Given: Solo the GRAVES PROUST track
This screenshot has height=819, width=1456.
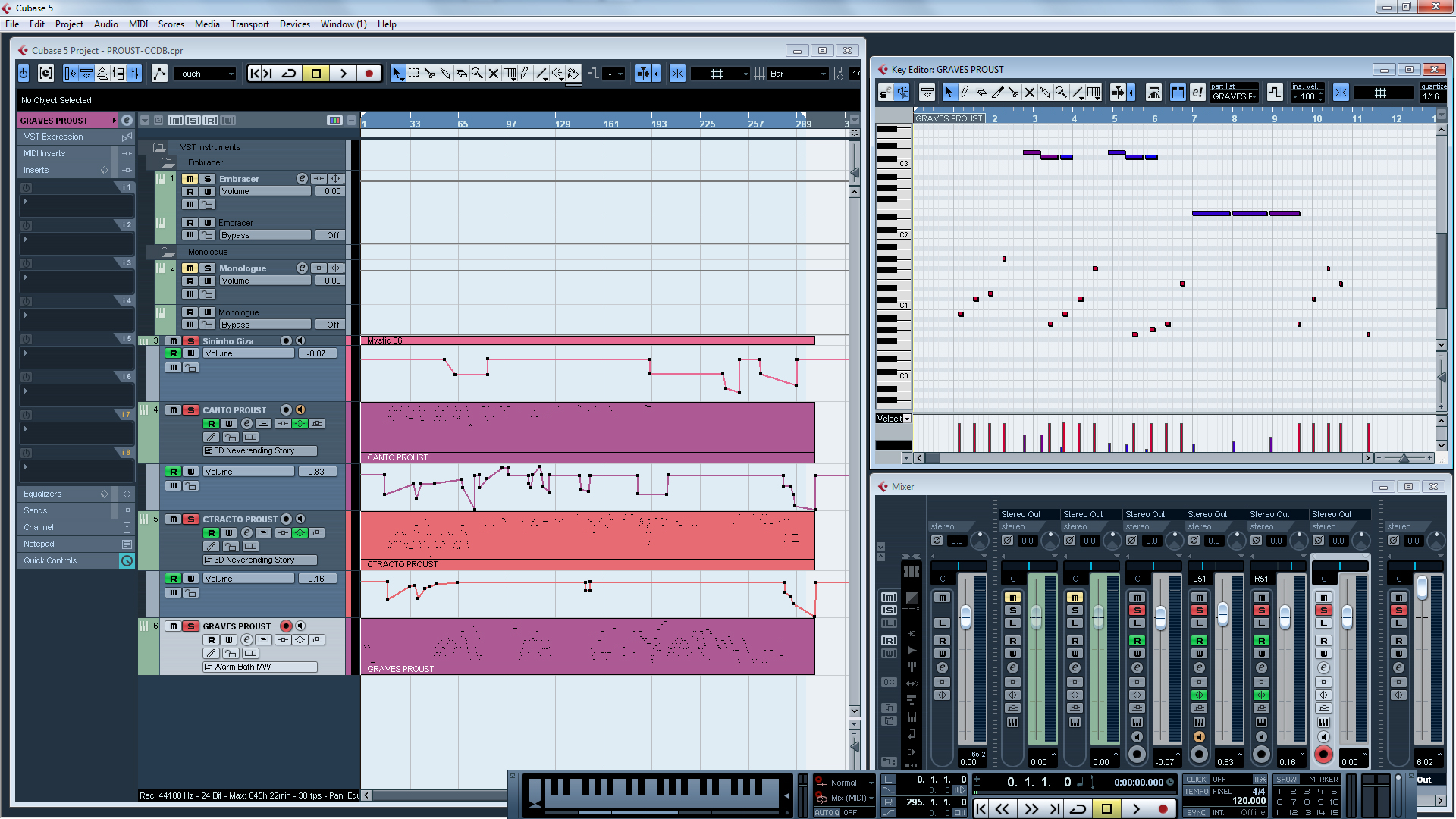Looking at the screenshot, I should tap(191, 626).
